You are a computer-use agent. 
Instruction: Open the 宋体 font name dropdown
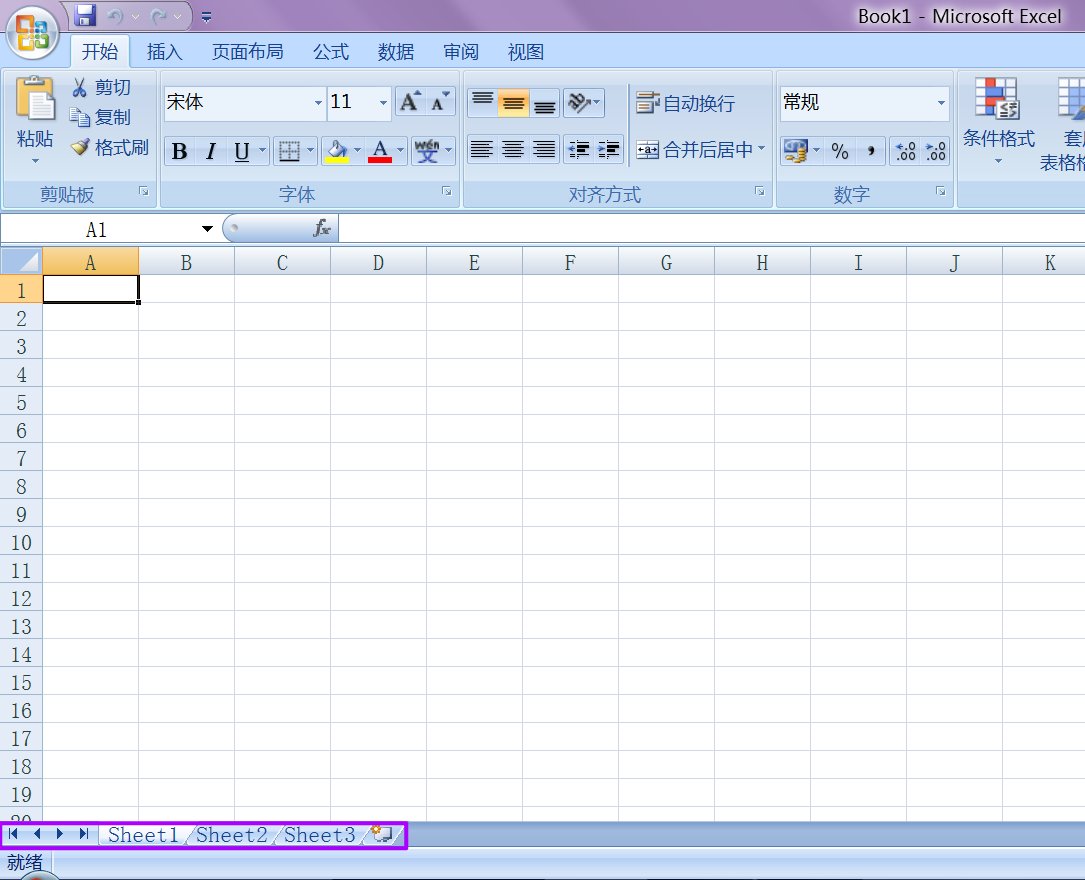click(x=318, y=102)
